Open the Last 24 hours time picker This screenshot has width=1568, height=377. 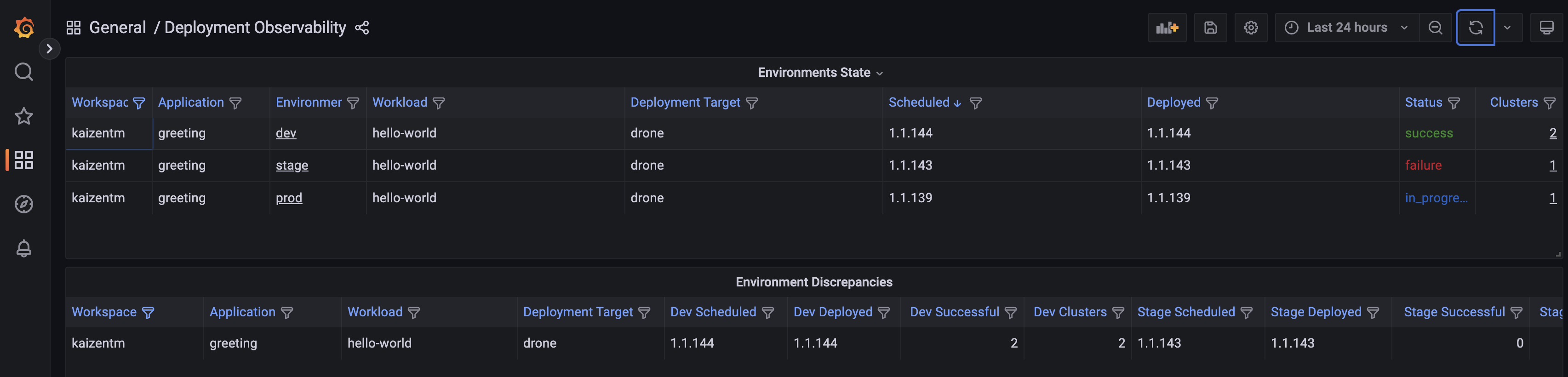click(x=1346, y=28)
